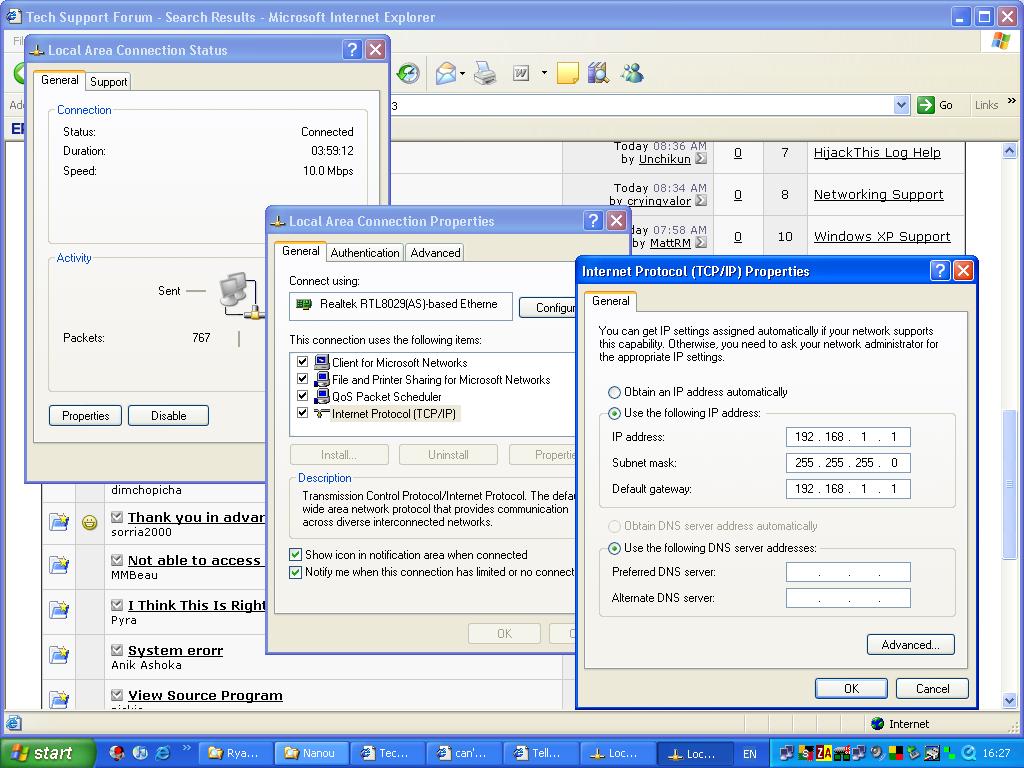Click scroll down arrow of IE page scrollbar

[x=1009, y=700]
